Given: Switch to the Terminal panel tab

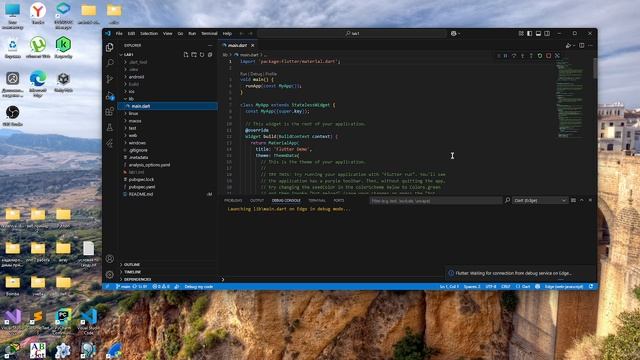Looking at the screenshot, I should pos(317,200).
